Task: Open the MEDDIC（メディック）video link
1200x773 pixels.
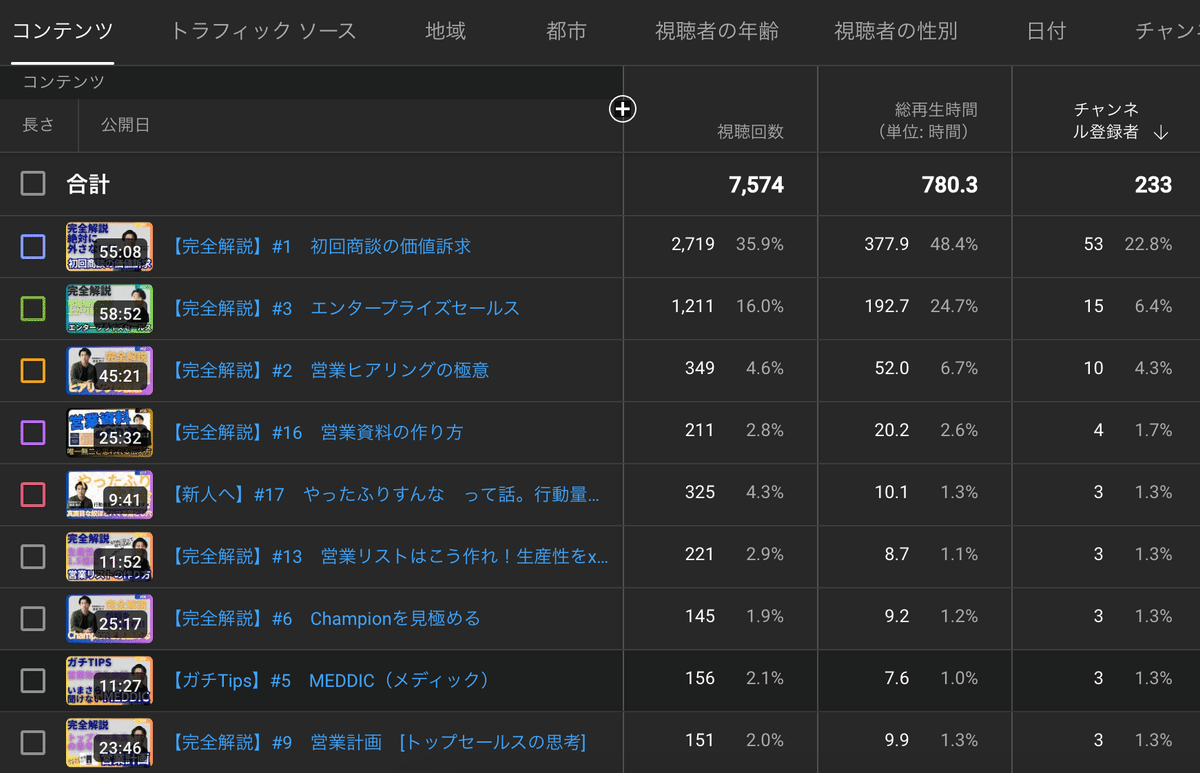Action: 330,680
